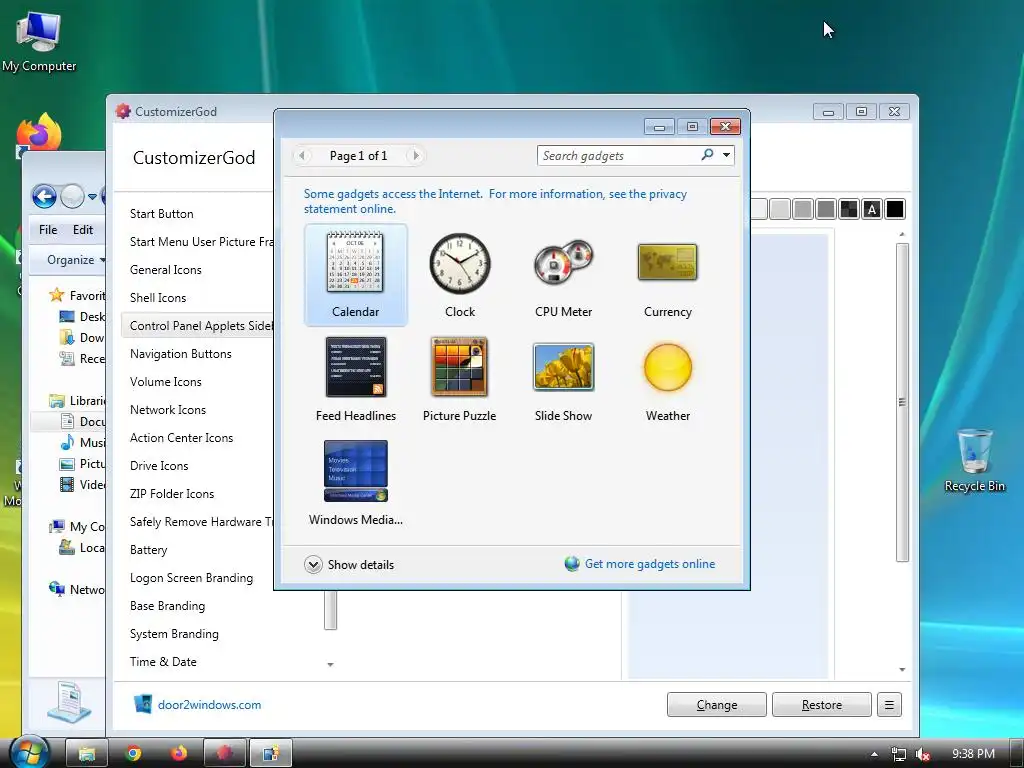Select the Feed Headlines gadget
1024x768 pixels.
[x=355, y=379]
